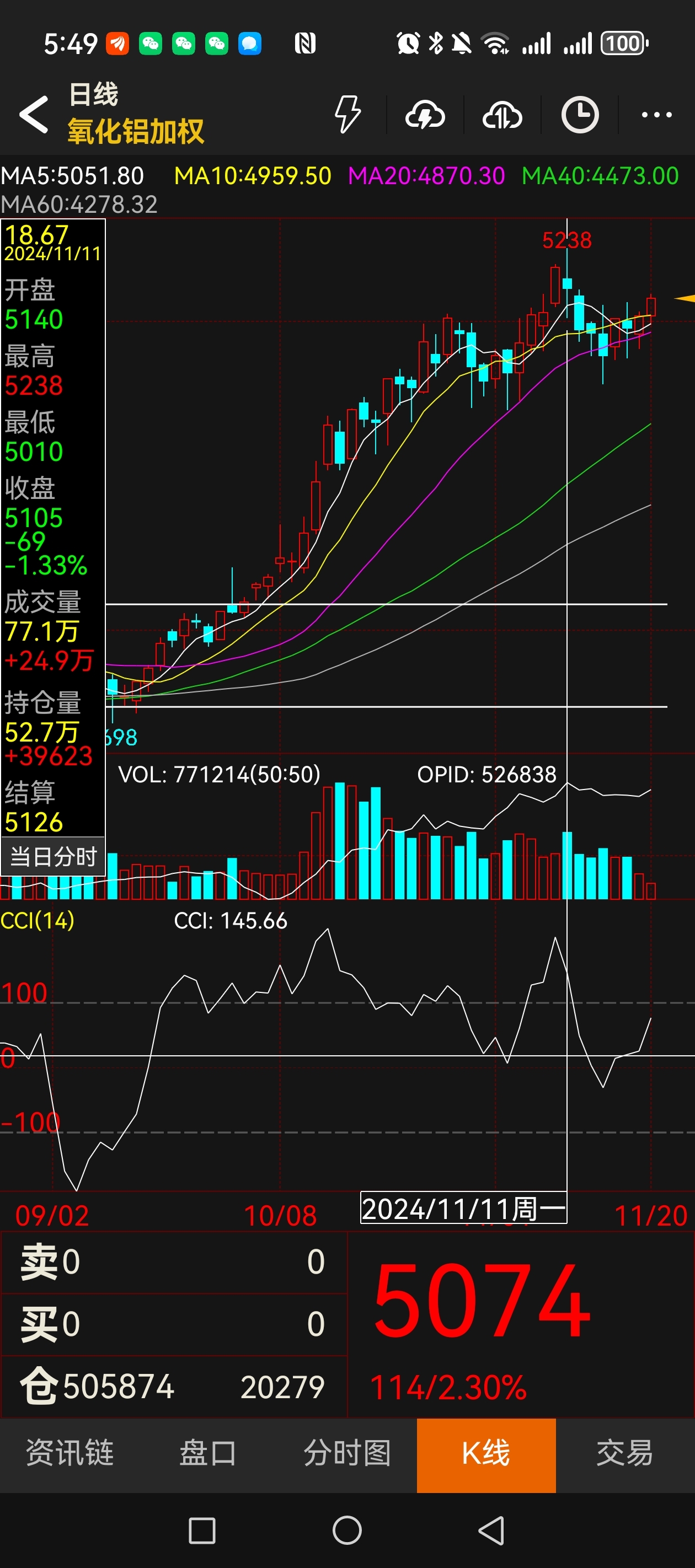This screenshot has width=695, height=1568.
Task: Open the 日线 氧化铝加权 title selector
Action: click(135, 115)
